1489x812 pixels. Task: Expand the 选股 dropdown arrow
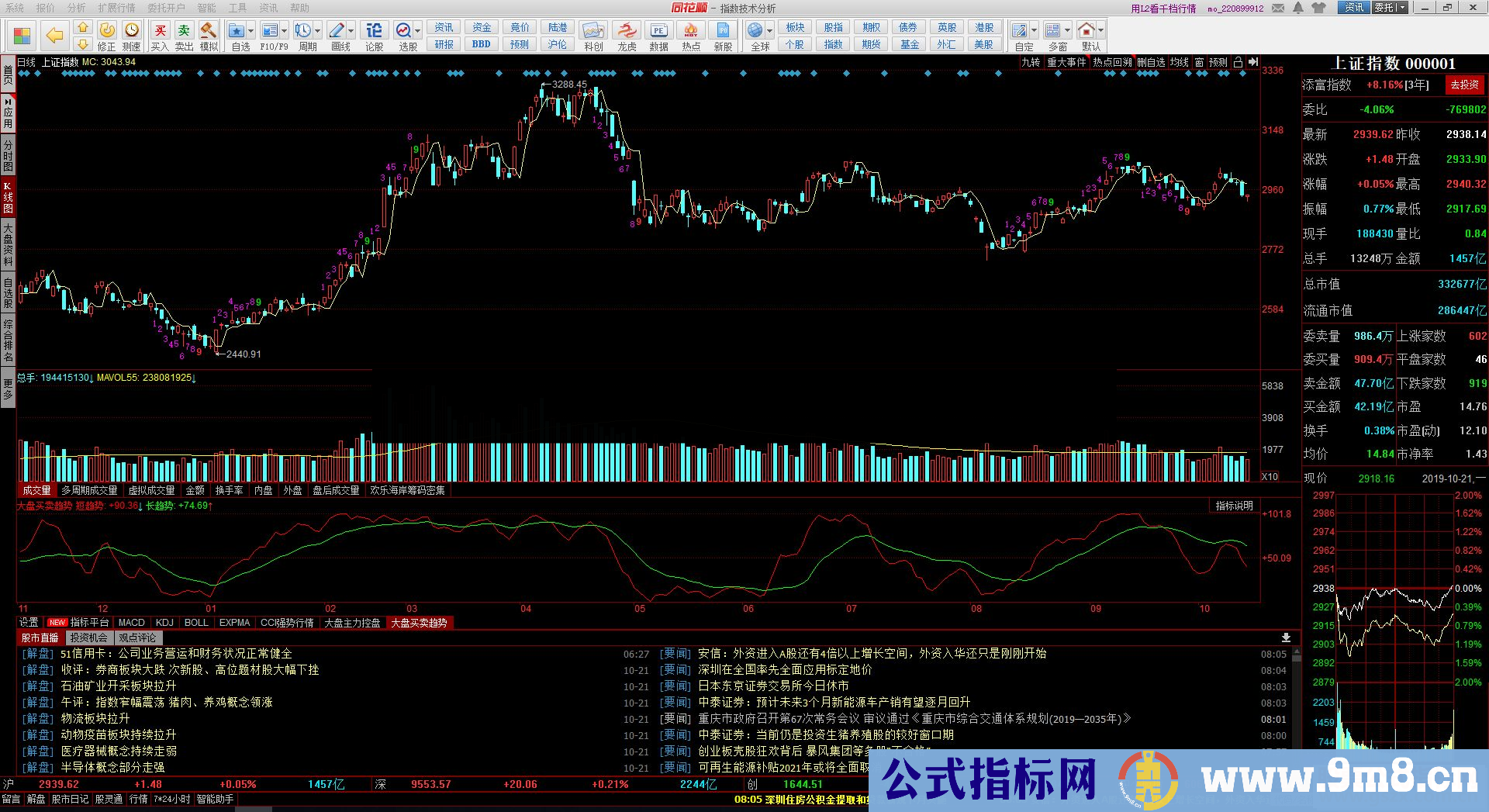tap(418, 31)
